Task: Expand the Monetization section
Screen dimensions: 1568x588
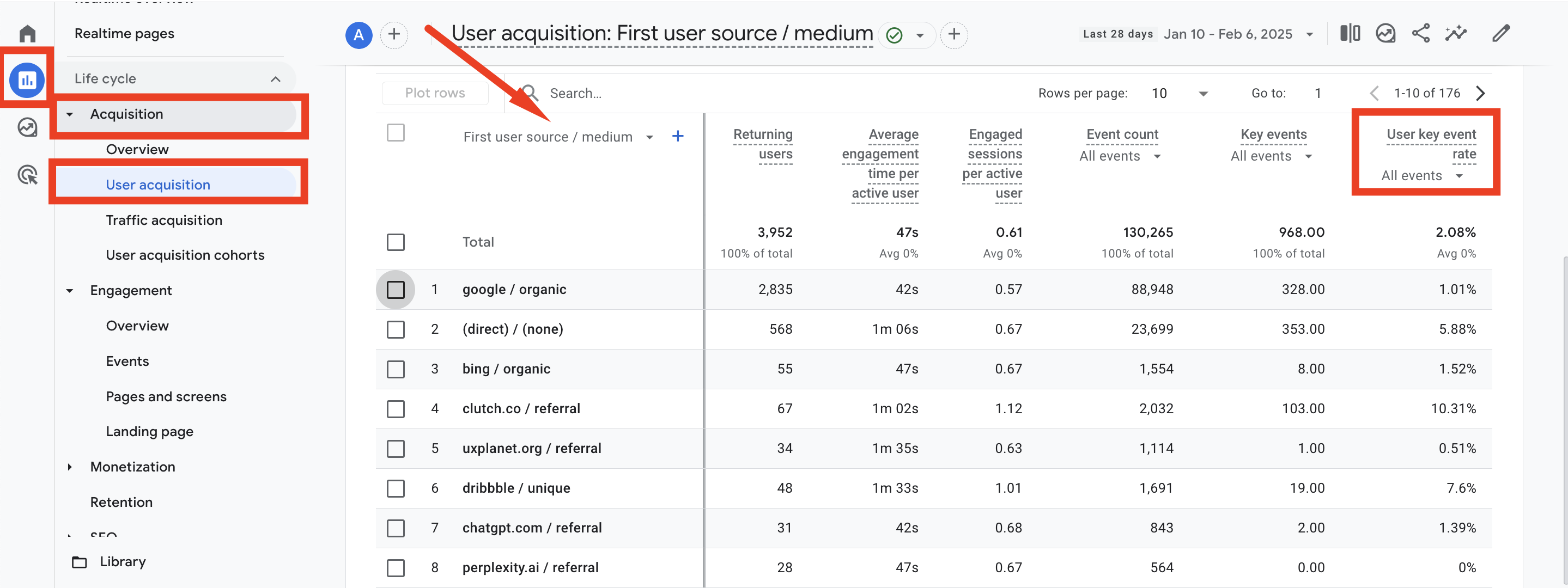Action: pyautogui.click(x=69, y=467)
